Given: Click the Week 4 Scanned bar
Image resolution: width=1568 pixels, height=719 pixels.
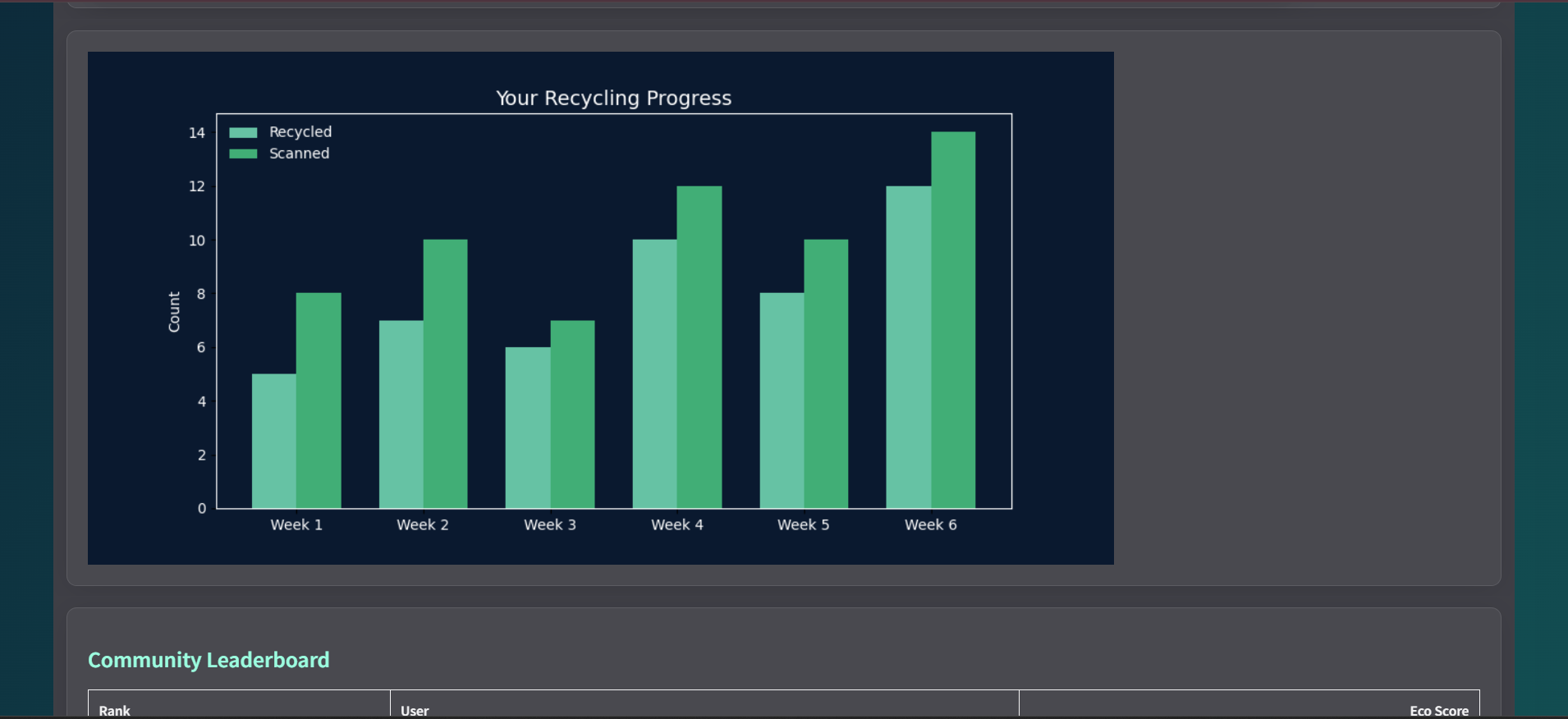Looking at the screenshot, I should pyautogui.click(x=699, y=347).
